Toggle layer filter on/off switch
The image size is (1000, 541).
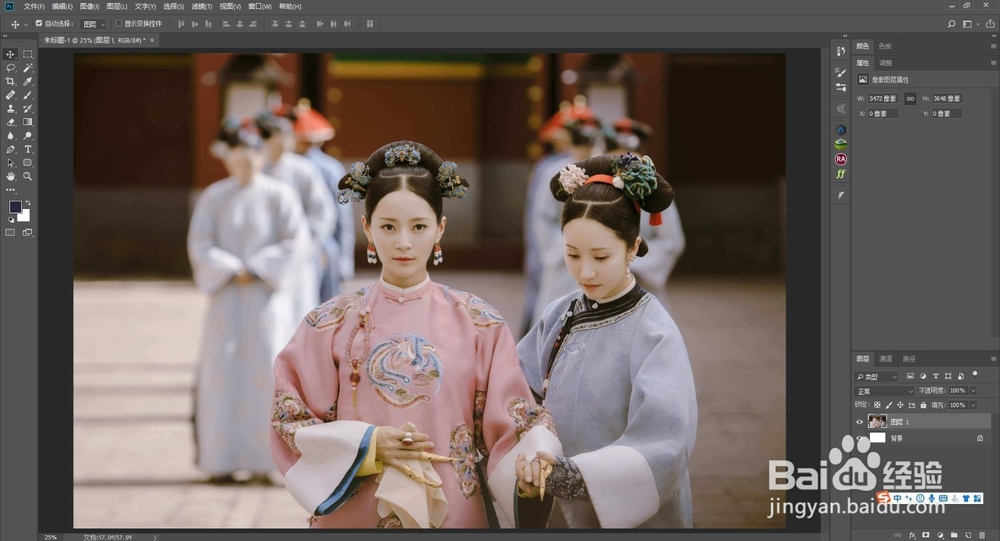[x=975, y=375]
